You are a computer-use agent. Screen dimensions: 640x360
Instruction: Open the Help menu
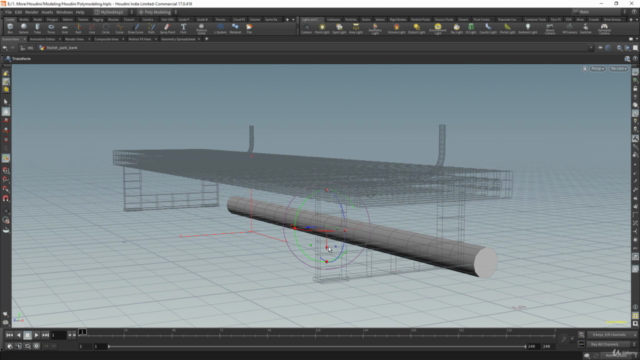(80, 12)
